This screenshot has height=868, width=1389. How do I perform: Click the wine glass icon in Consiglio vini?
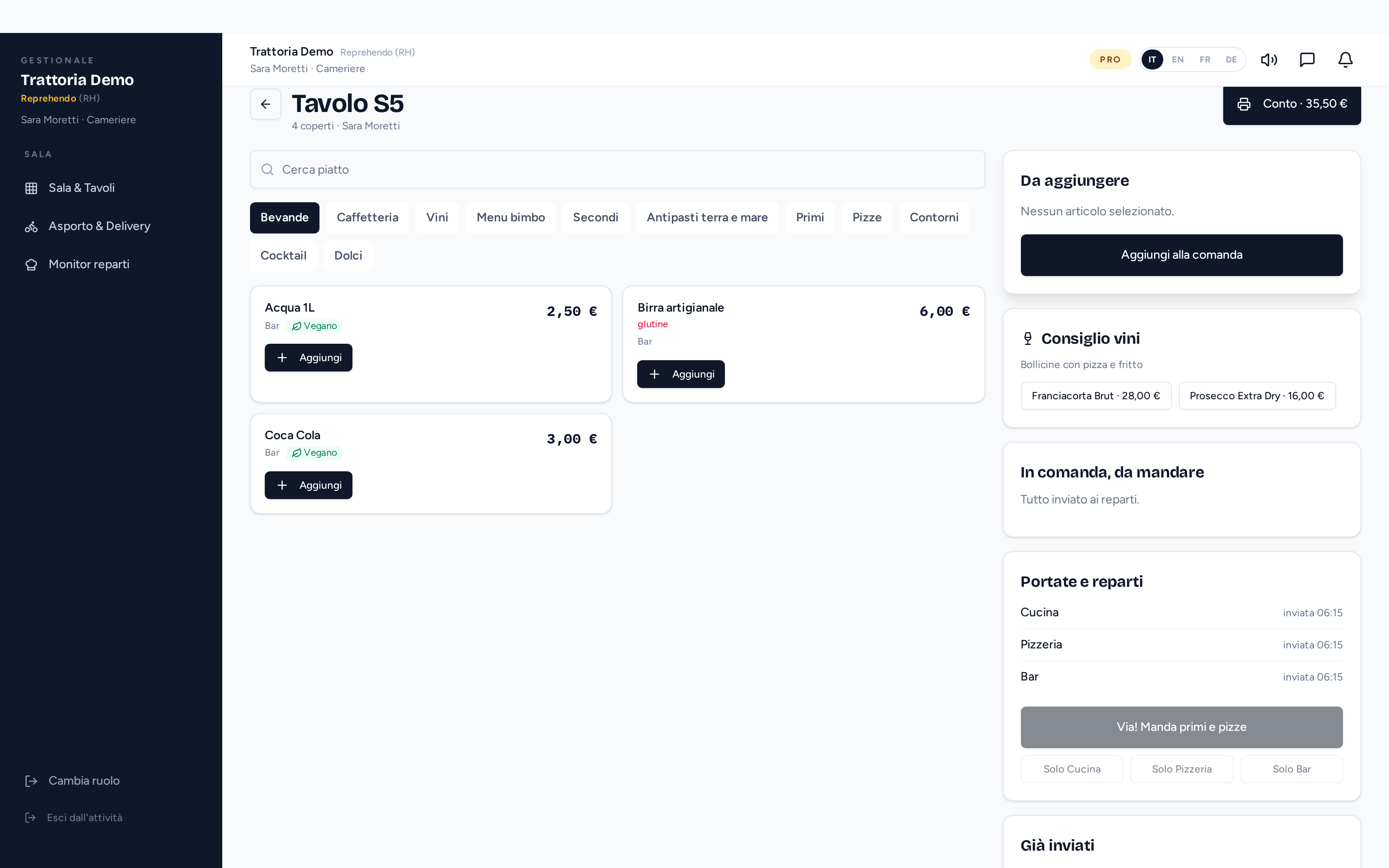coord(1027,339)
